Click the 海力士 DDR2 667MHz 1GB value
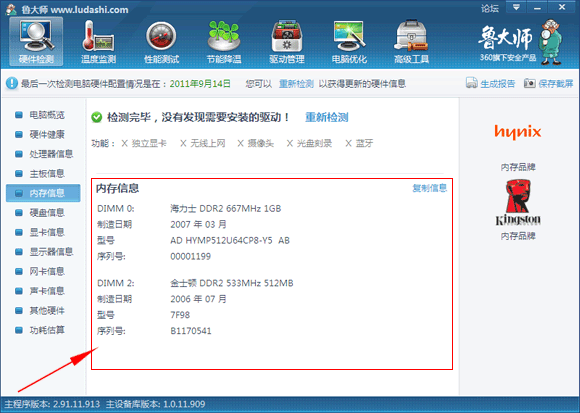This screenshot has height=413, width=580. [226, 209]
